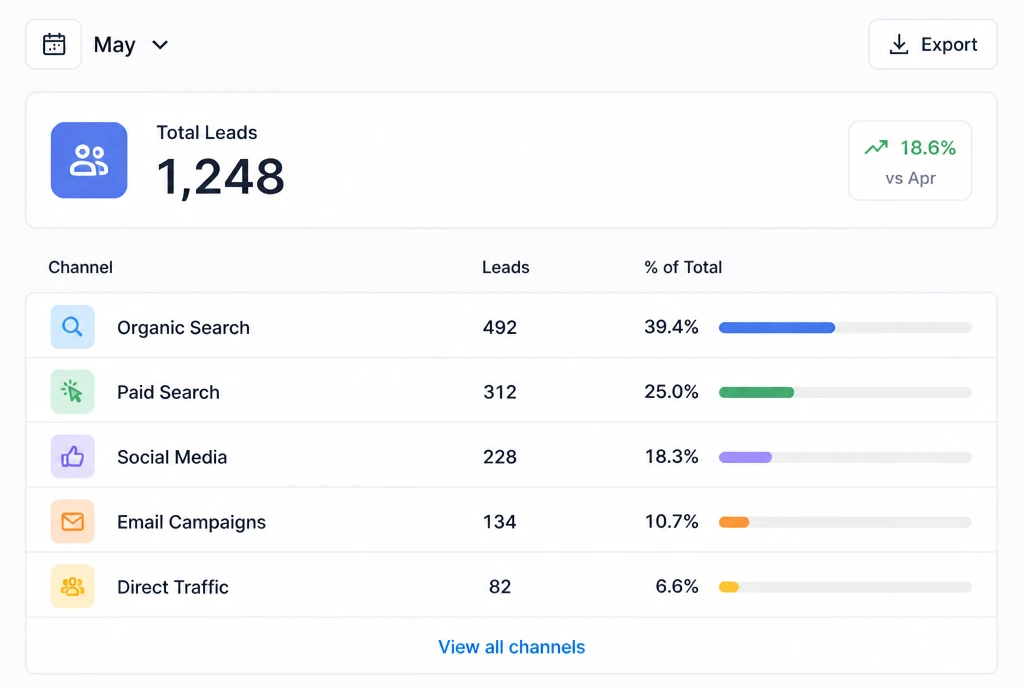Click the 39.4% percentage value
The height and width of the screenshot is (688, 1024).
click(x=671, y=326)
